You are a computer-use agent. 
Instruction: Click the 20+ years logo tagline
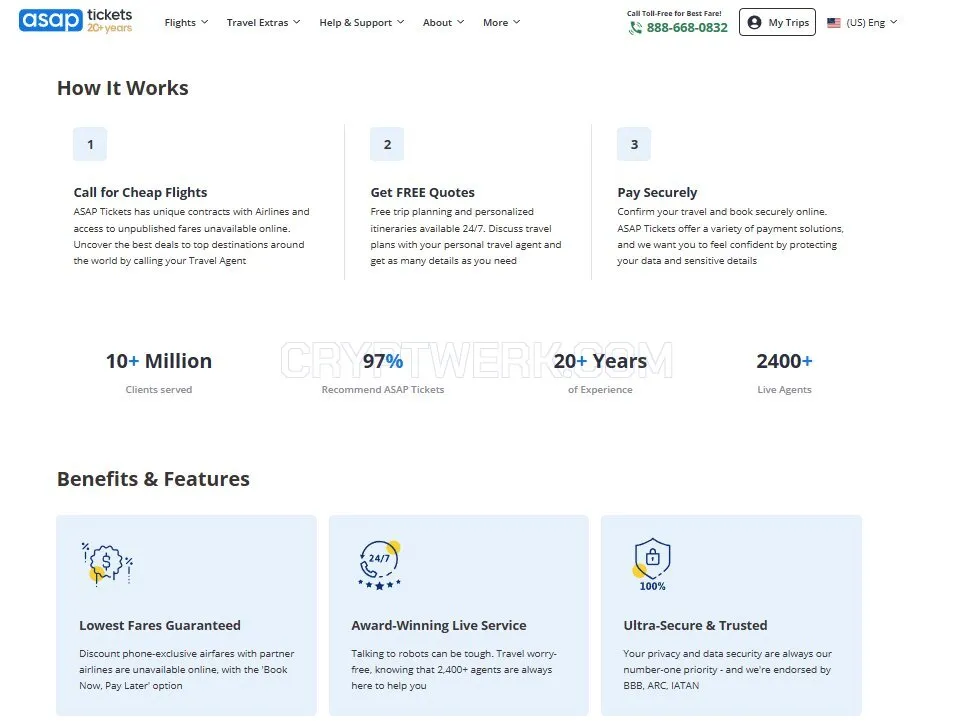(110, 28)
